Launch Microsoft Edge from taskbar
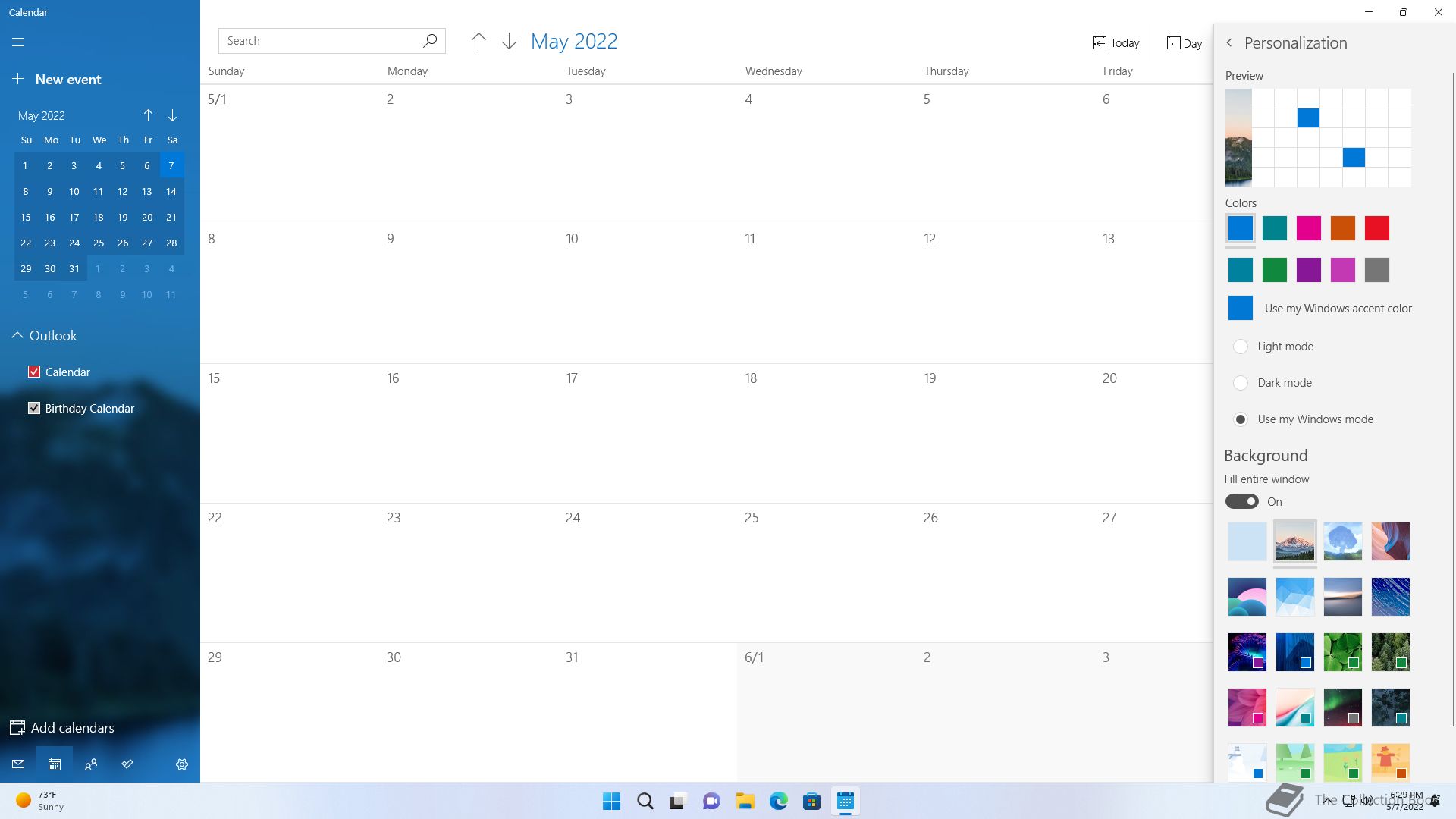This screenshot has height=819, width=1456. point(779,802)
